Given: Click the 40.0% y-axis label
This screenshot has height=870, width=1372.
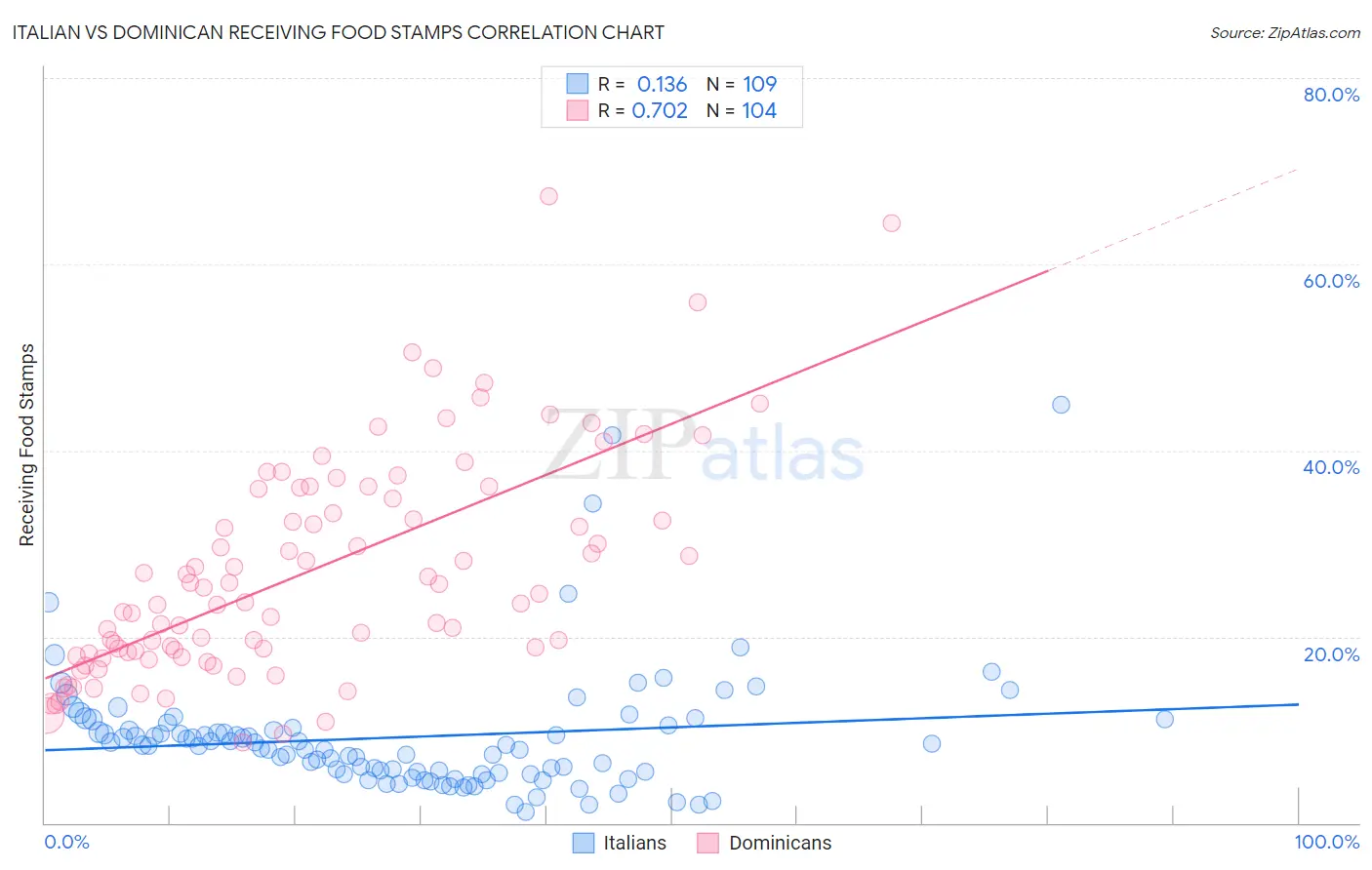Looking at the screenshot, I should (1331, 467).
